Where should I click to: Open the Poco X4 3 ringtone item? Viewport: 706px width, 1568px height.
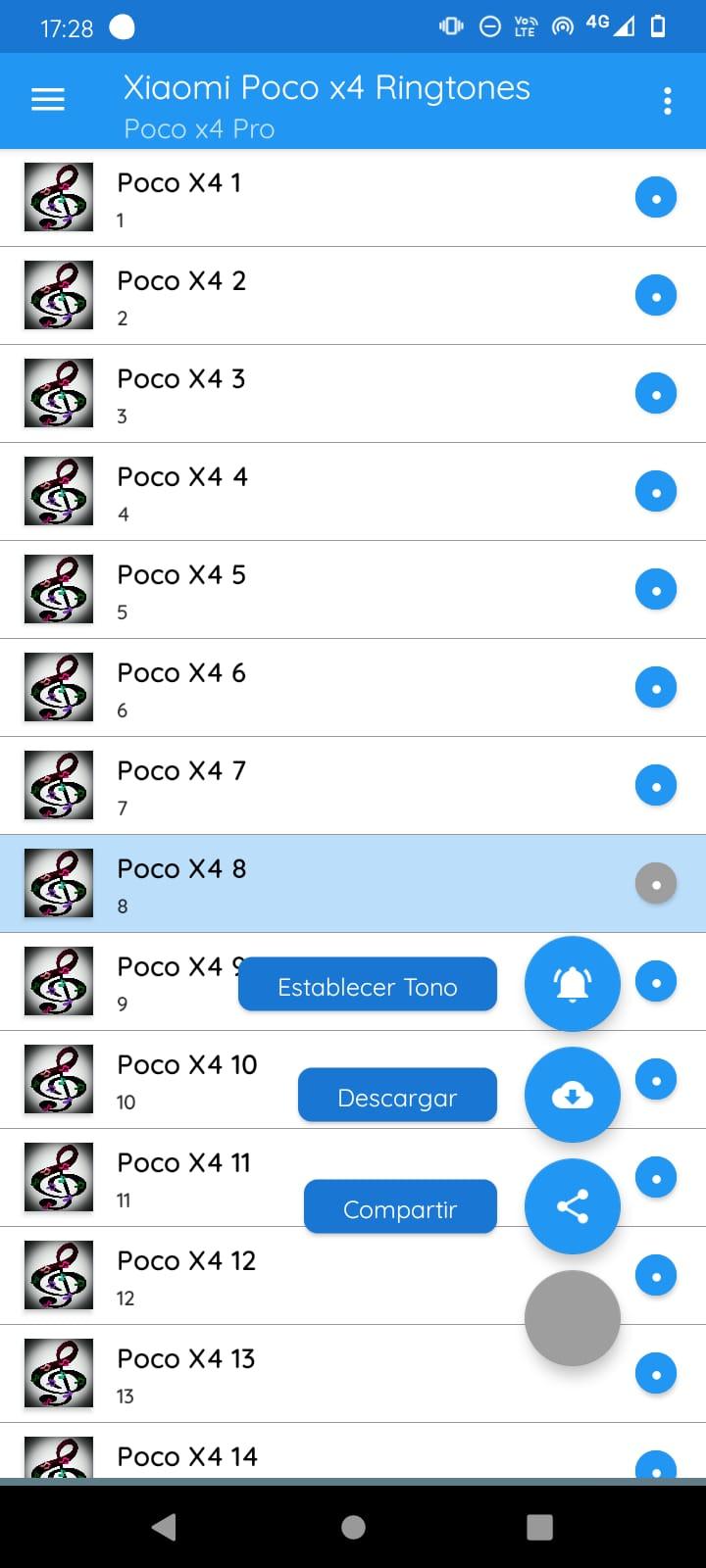(353, 393)
